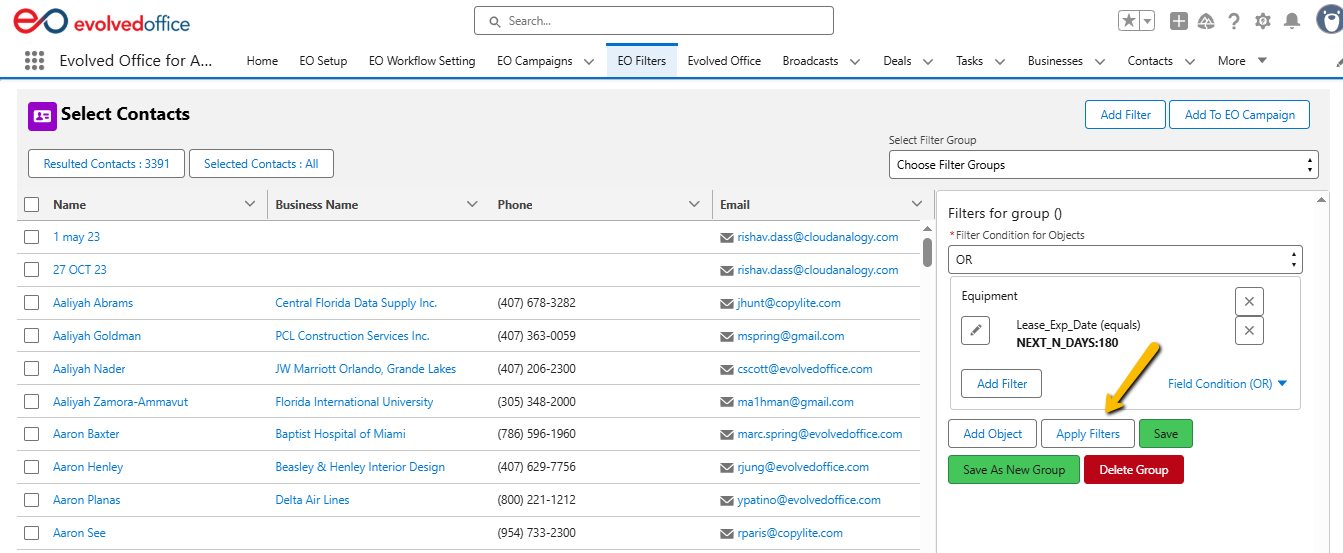Click the red Delete Group button

pos(1134,470)
